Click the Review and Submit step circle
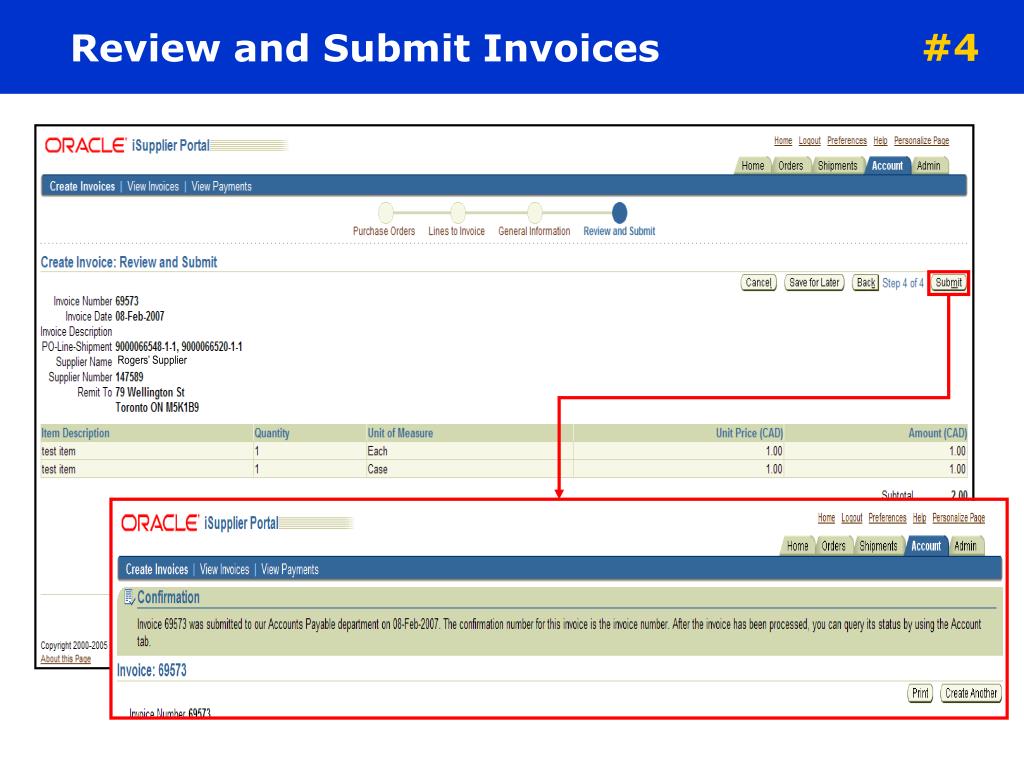 tap(619, 212)
